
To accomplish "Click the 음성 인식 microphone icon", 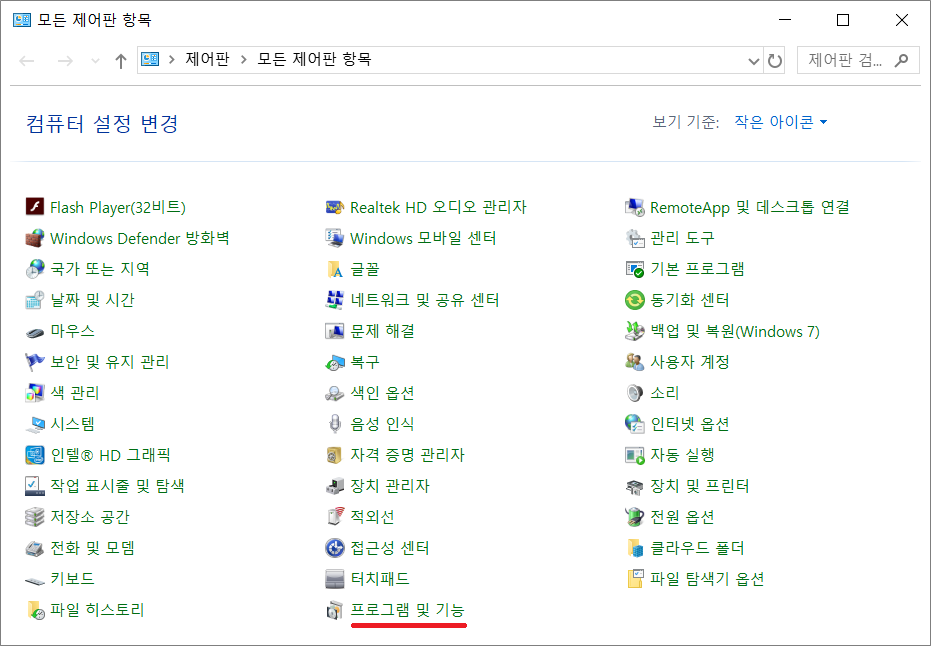I will pyautogui.click(x=335, y=424).
